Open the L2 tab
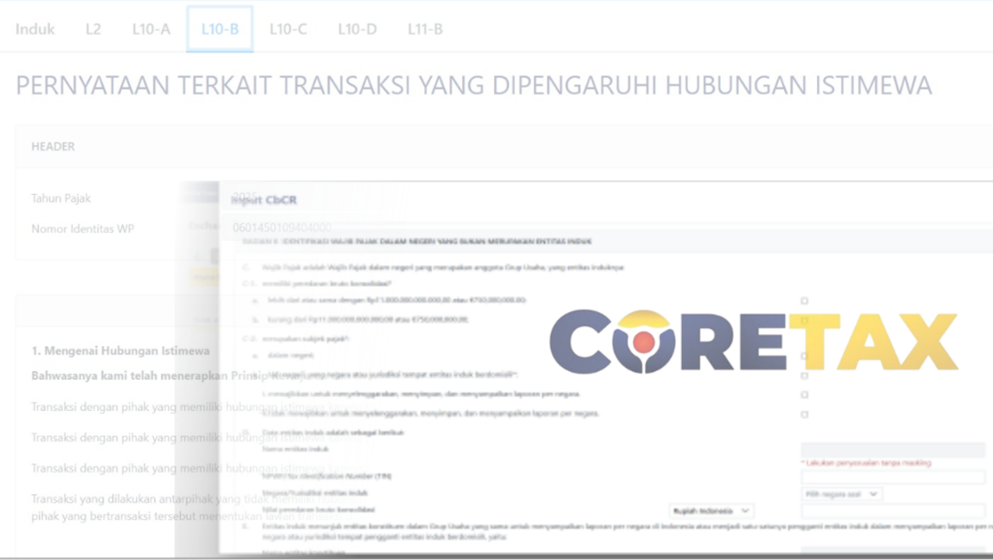The image size is (993, 559). [x=93, y=29]
